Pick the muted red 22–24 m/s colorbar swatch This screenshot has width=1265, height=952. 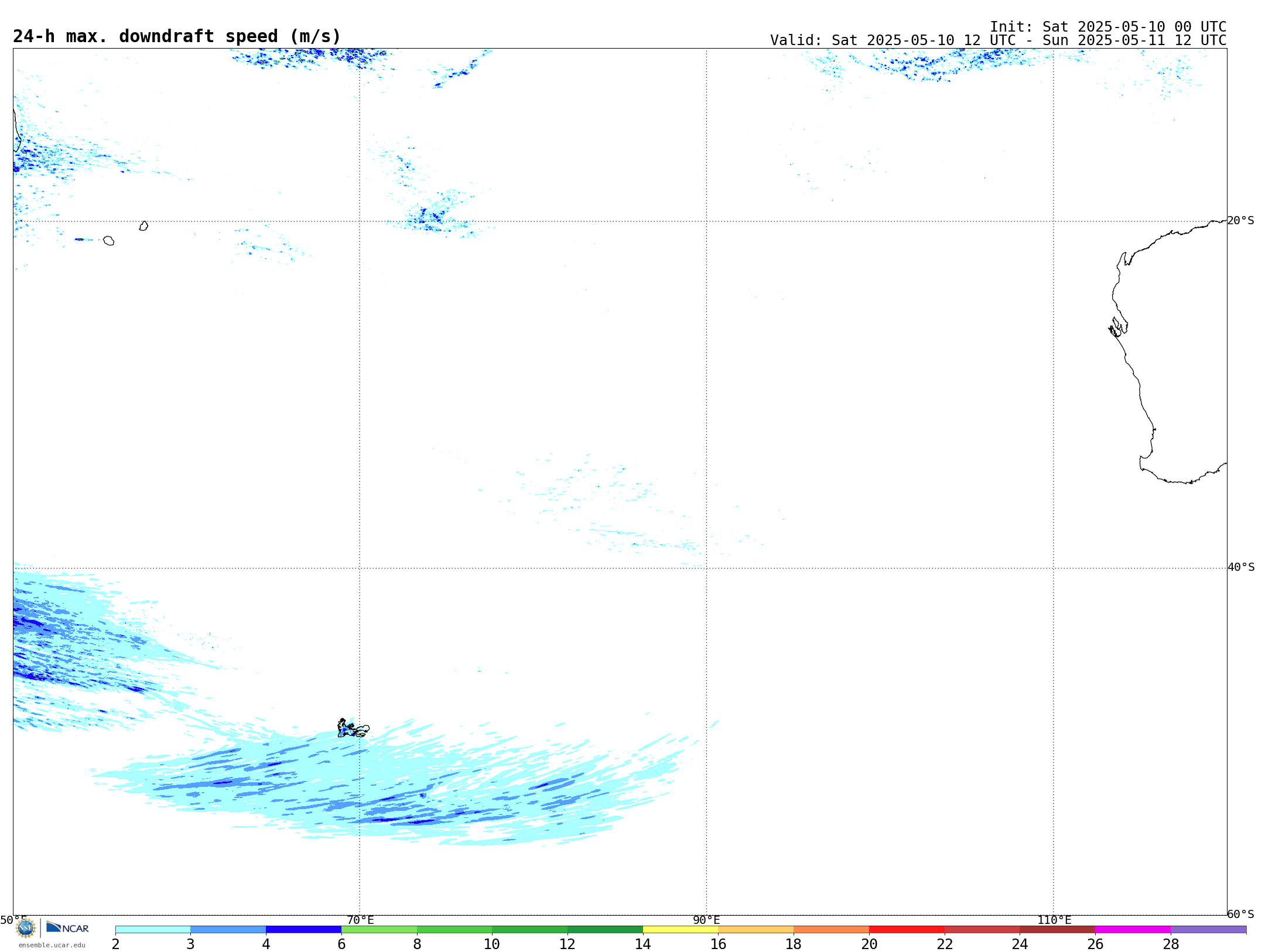coord(982,930)
